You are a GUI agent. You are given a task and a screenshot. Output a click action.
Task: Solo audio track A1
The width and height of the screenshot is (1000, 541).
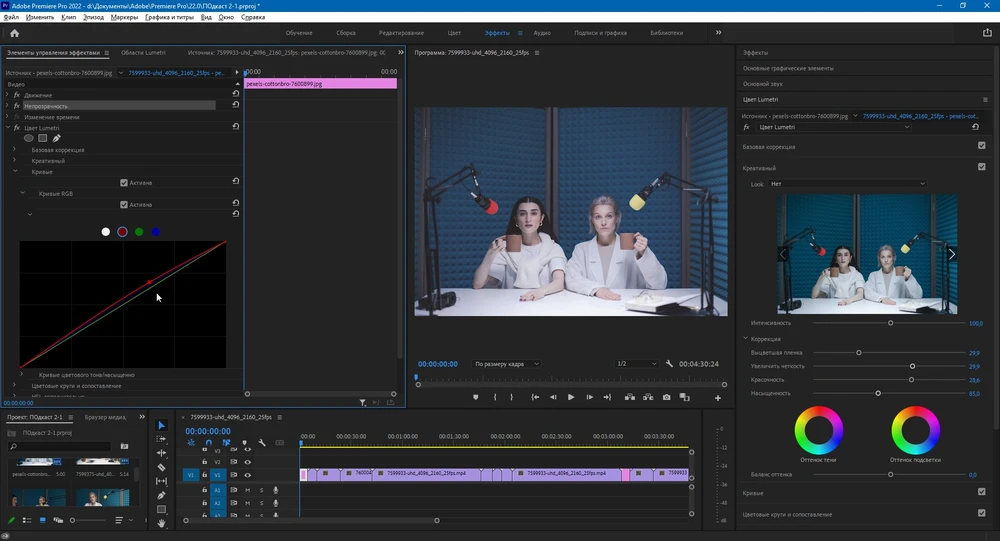[261, 490]
